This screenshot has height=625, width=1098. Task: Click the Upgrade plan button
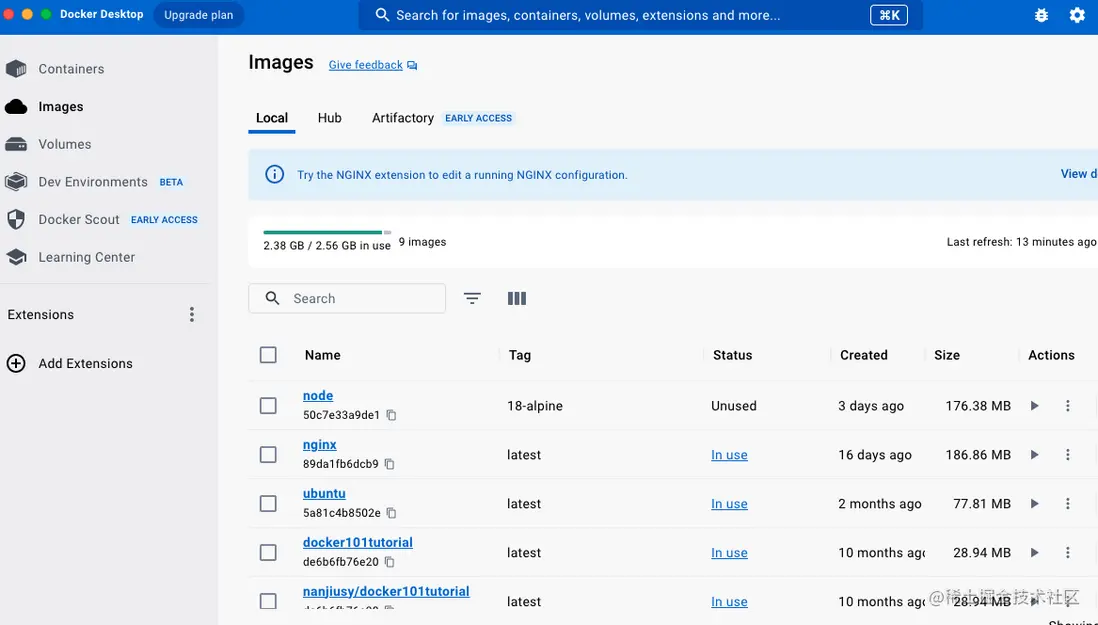click(199, 15)
